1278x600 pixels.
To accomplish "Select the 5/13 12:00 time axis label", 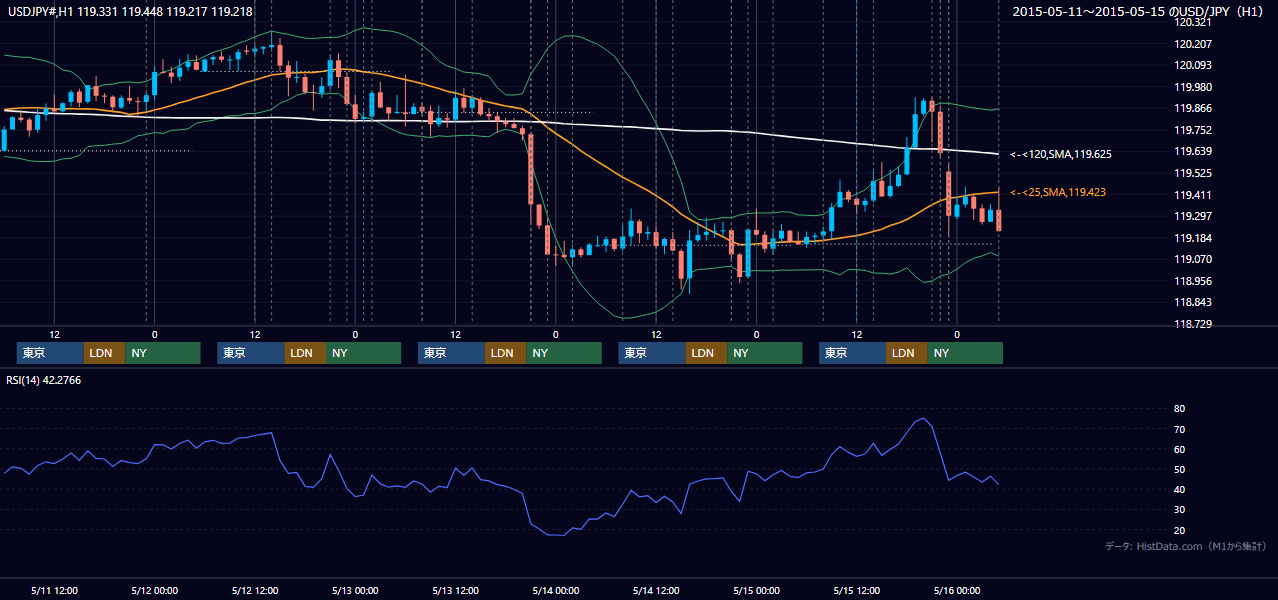I will pos(455,590).
